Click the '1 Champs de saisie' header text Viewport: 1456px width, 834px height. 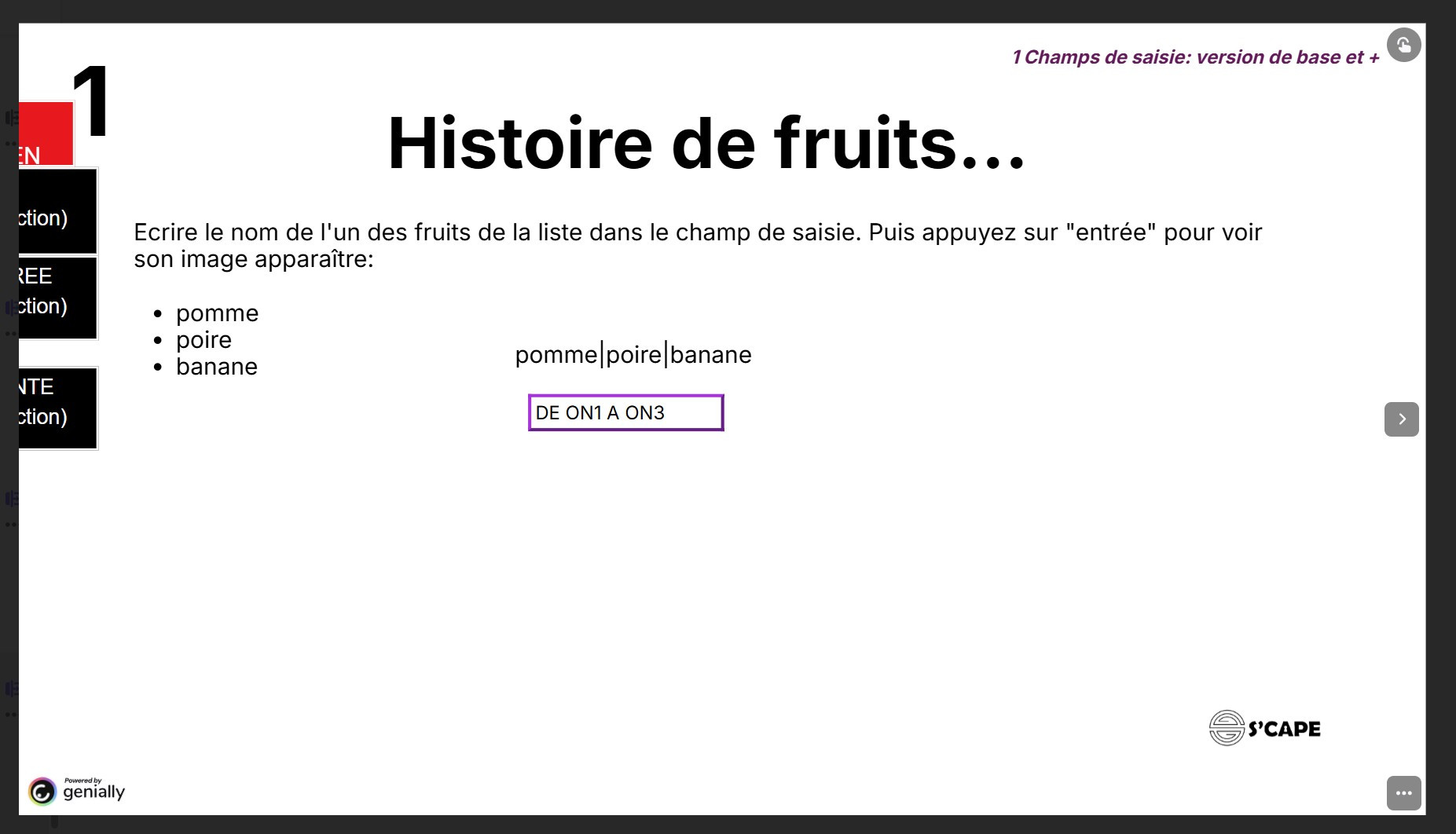[1194, 57]
